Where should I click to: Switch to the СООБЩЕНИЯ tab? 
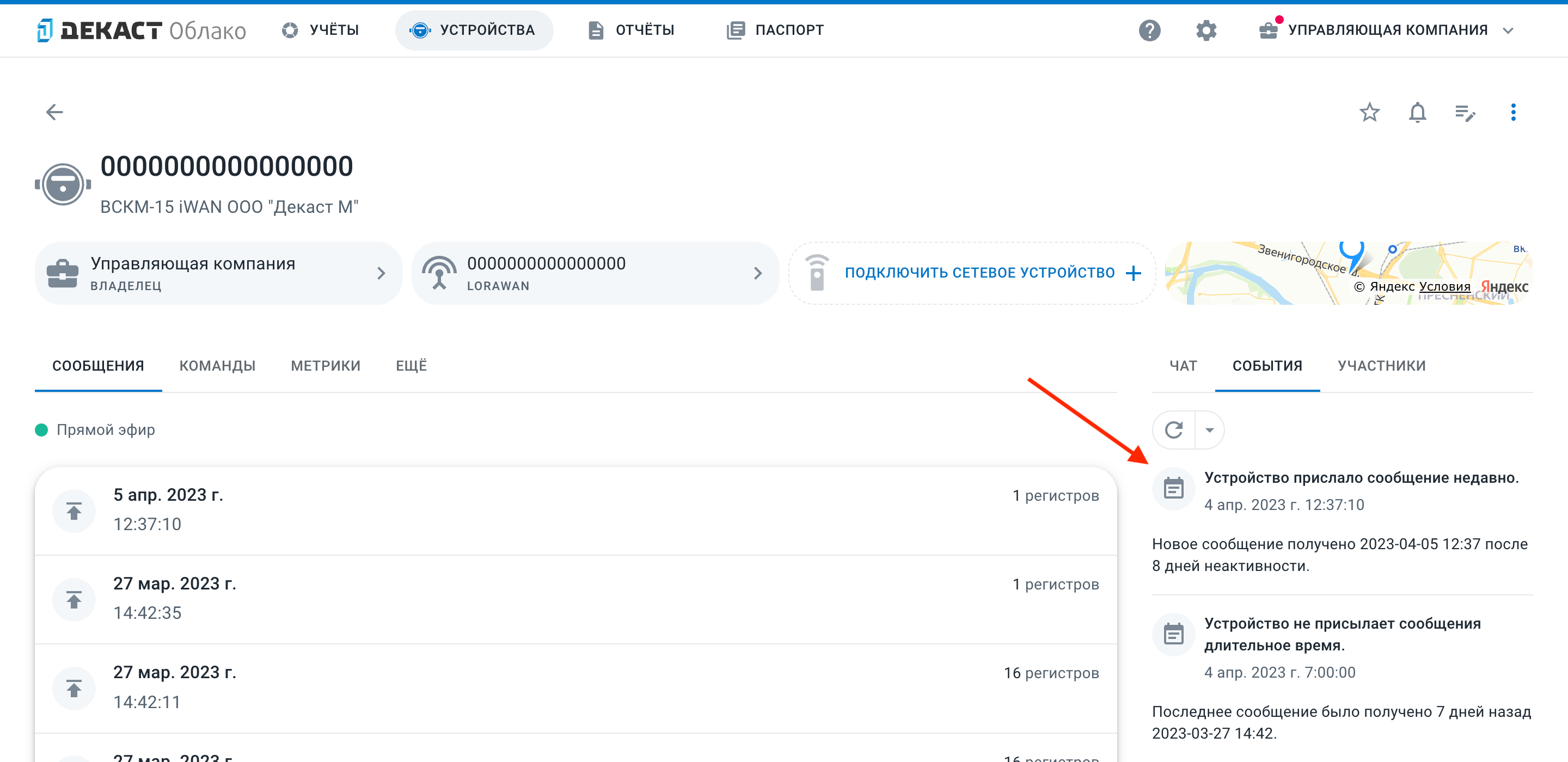pos(98,366)
